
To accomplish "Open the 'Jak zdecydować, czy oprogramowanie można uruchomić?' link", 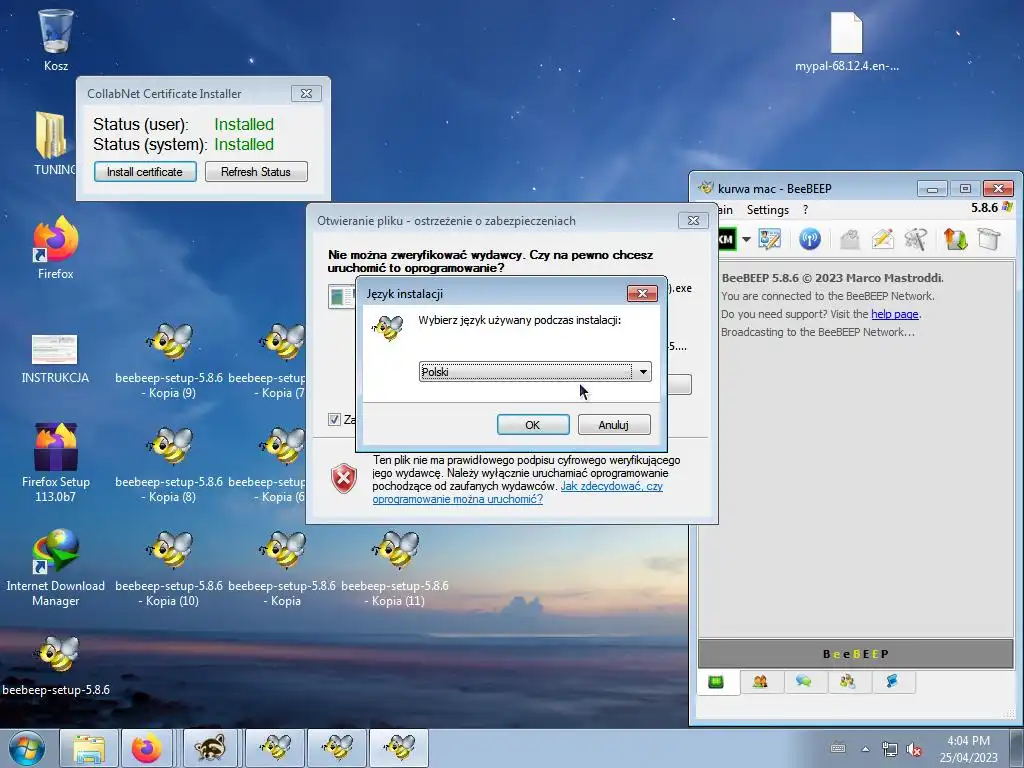I will [x=517, y=492].
